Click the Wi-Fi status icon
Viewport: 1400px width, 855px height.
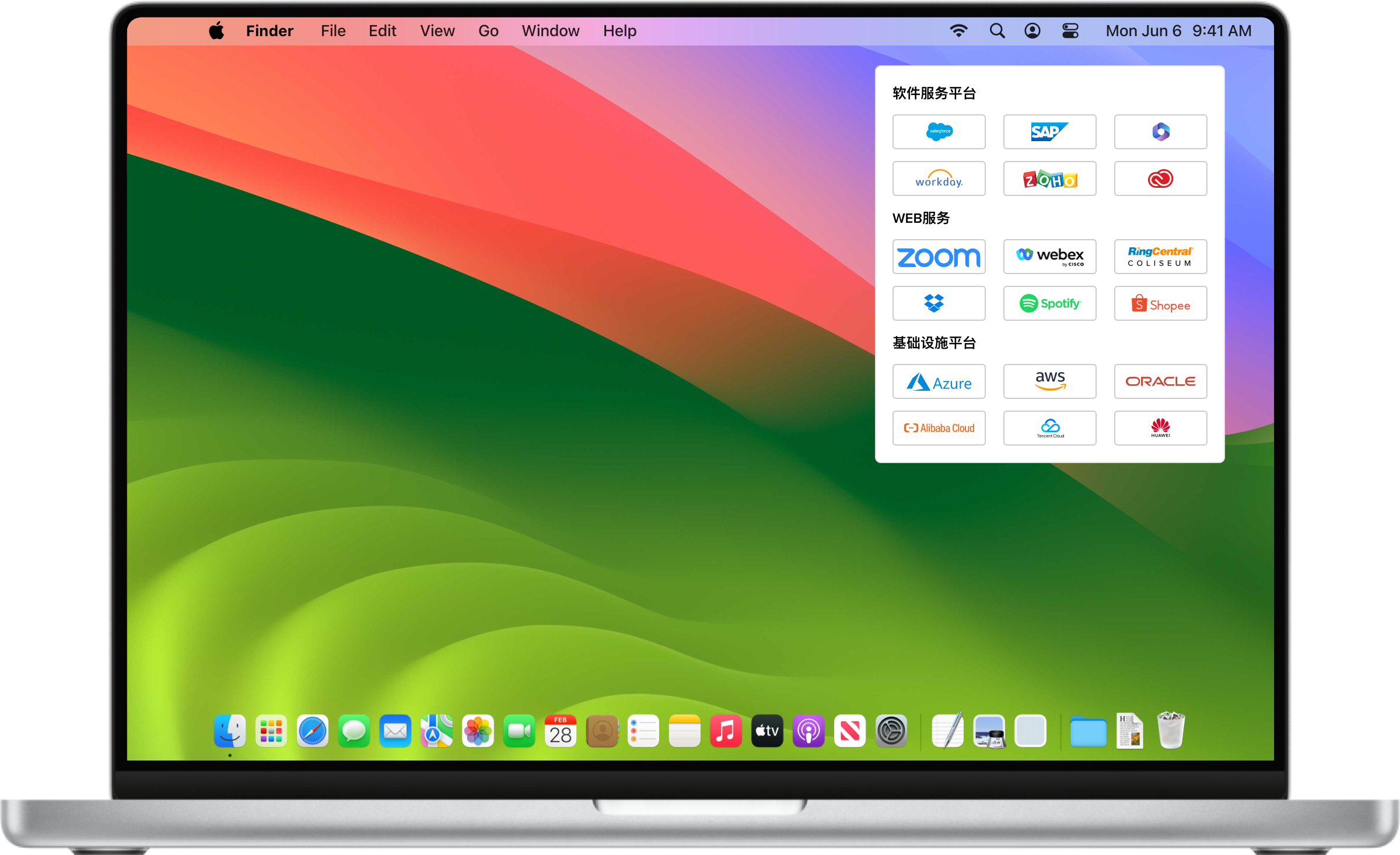[x=958, y=31]
